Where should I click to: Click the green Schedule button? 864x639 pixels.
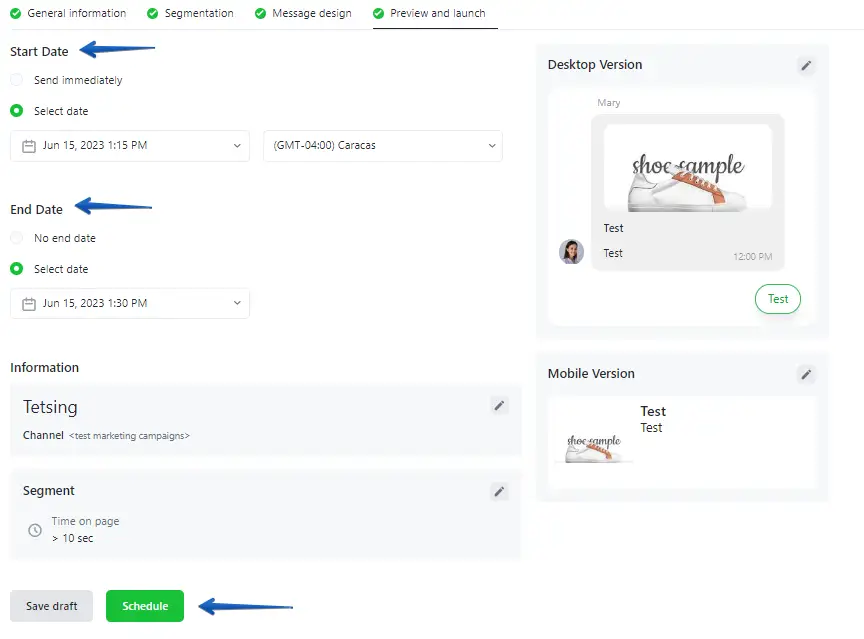point(145,606)
